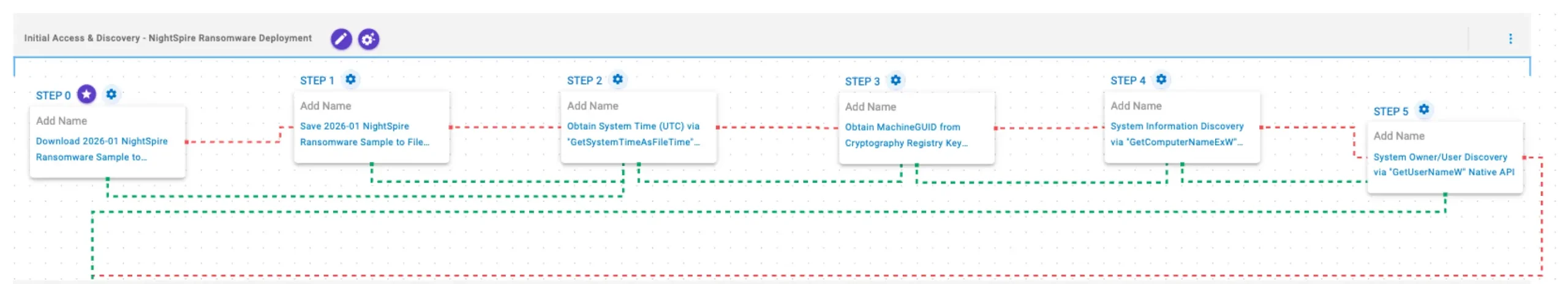The height and width of the screenshot is (284, 1568).
Task: Open the Step 1 gear settings
Action: (x=350, y=80)
